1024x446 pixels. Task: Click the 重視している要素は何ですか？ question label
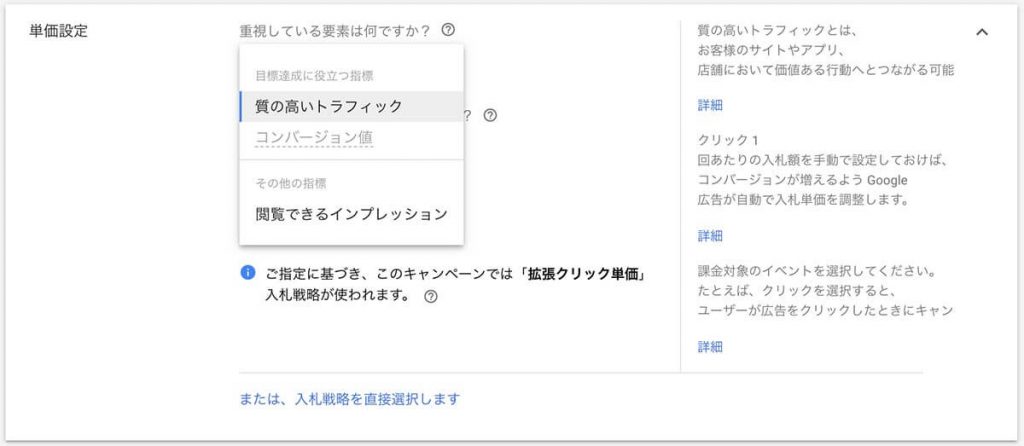[336, 31]
